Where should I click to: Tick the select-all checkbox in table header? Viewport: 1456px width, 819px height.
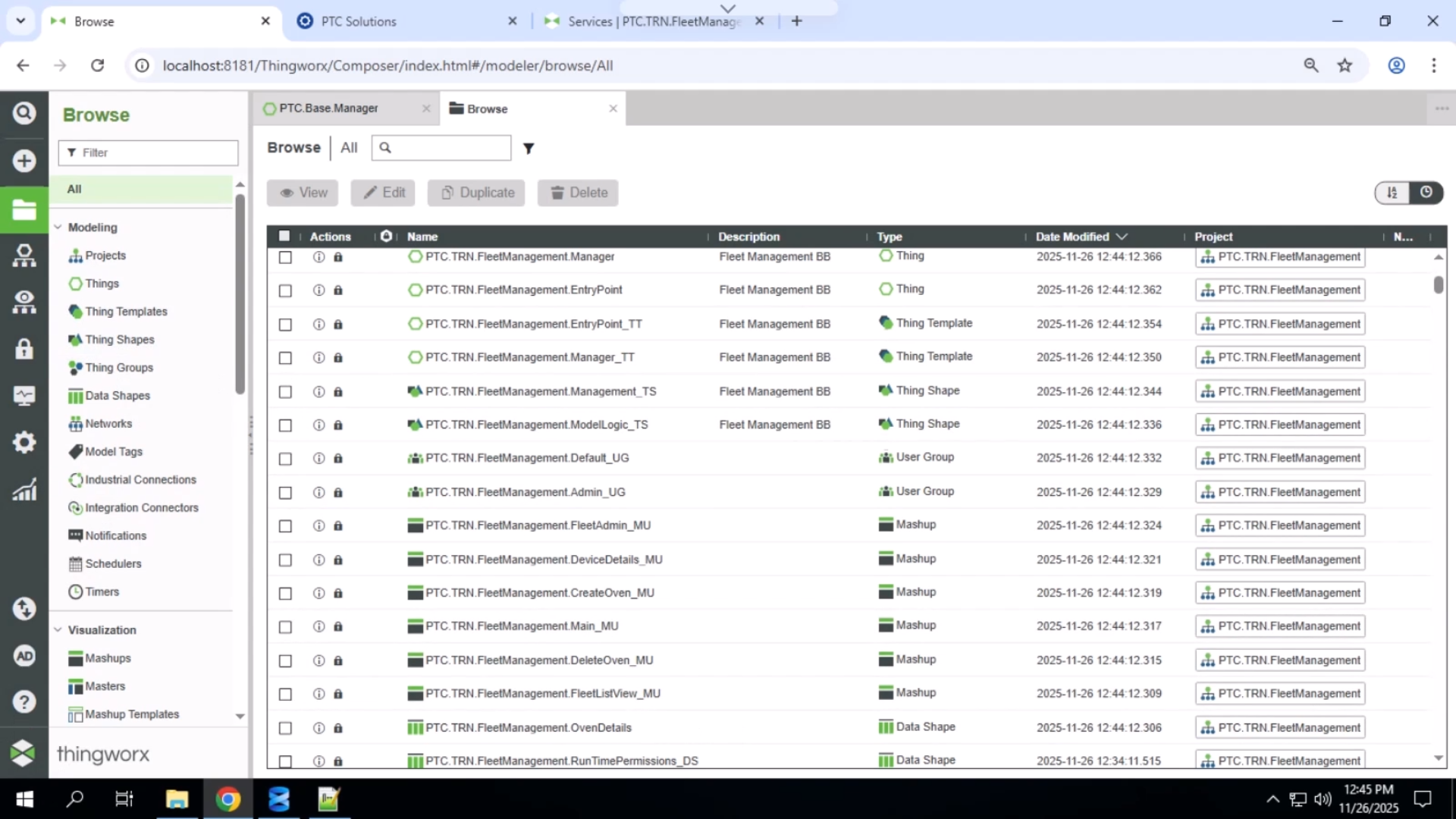coord(284,236)
